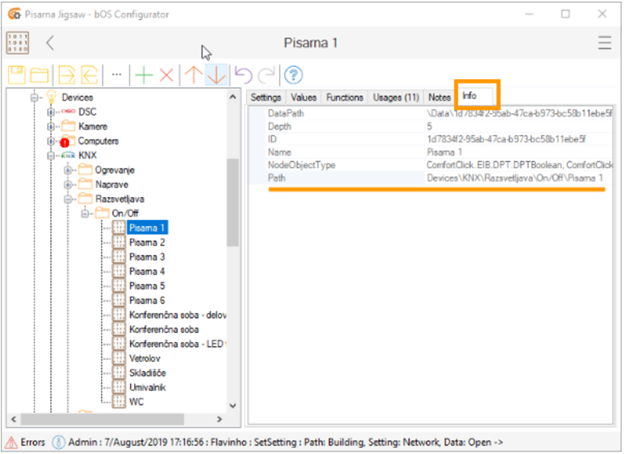624x454 pixels.
Task: Click the back chevron in header
Action: 50,43
